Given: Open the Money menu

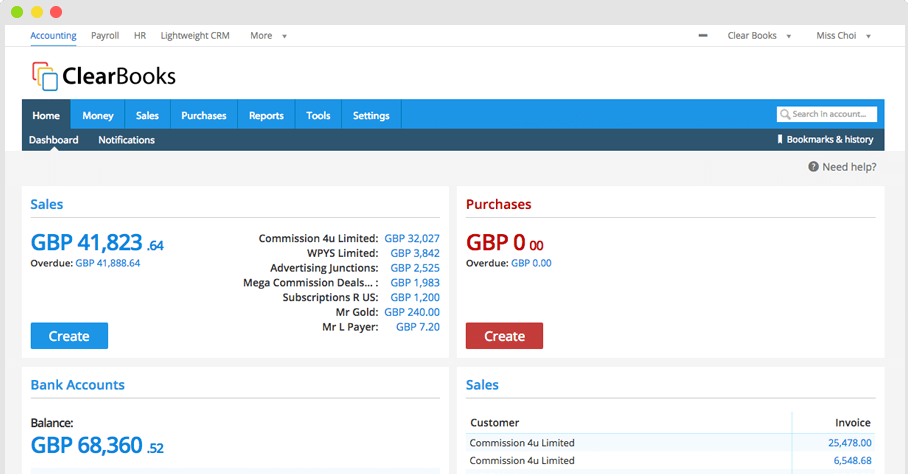Looking at the screenshot, I should (98, 115).
